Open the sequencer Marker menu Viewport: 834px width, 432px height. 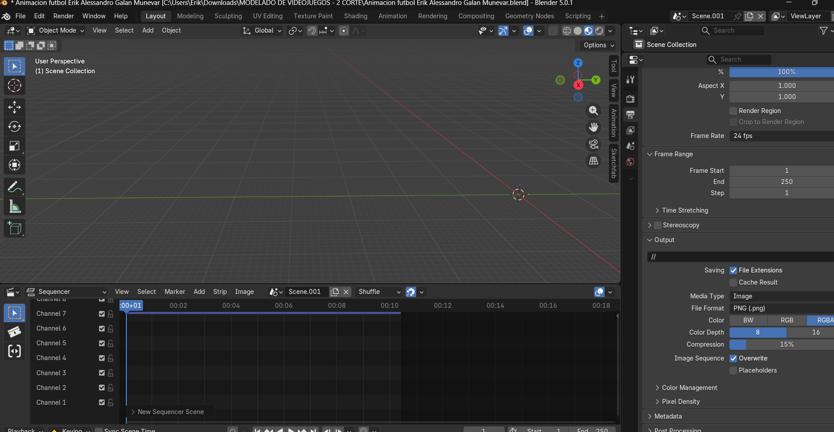tap(174, 292)
